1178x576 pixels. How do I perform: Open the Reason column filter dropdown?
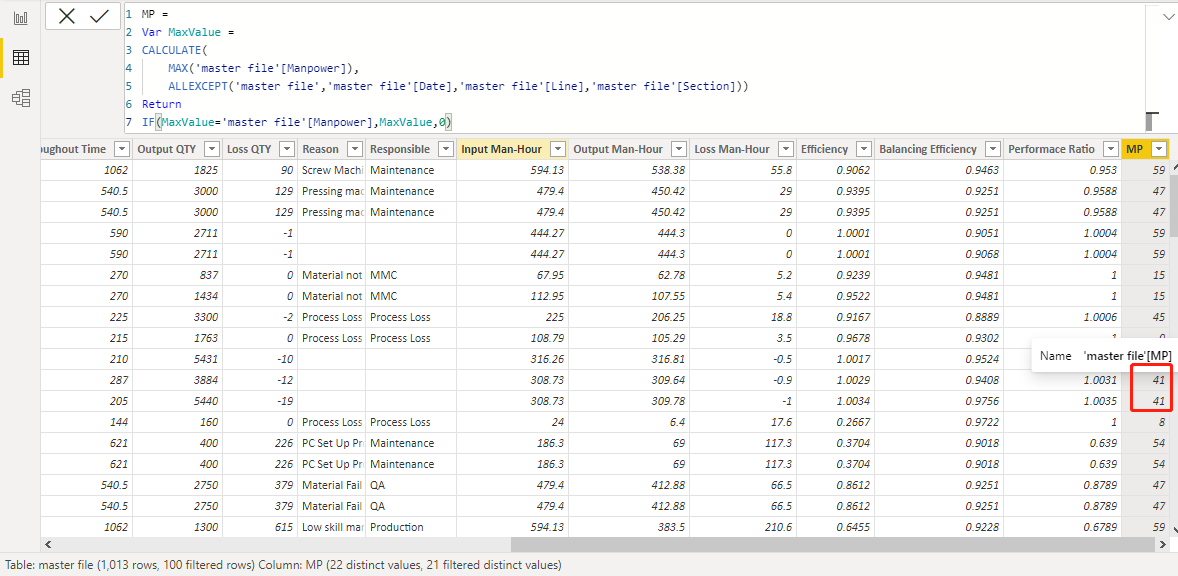pyautogui.click(x=355, y=149)
